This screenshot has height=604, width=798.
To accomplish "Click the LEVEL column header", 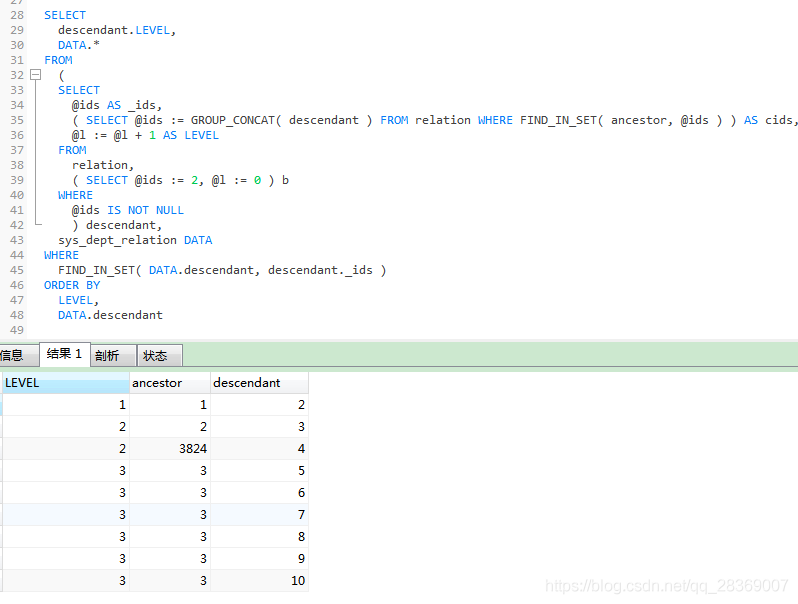I will 65,383.
